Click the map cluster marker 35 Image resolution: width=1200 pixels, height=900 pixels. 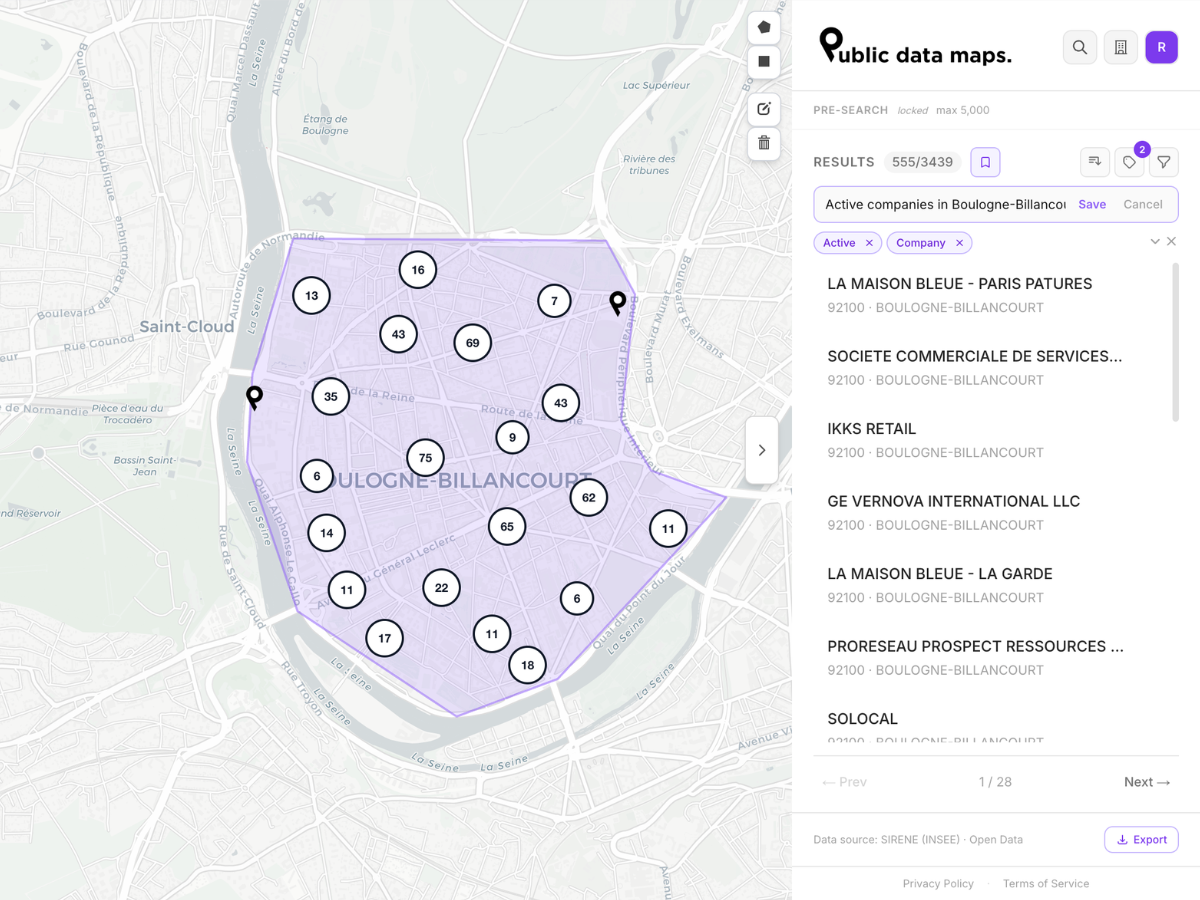click(331, 397)
